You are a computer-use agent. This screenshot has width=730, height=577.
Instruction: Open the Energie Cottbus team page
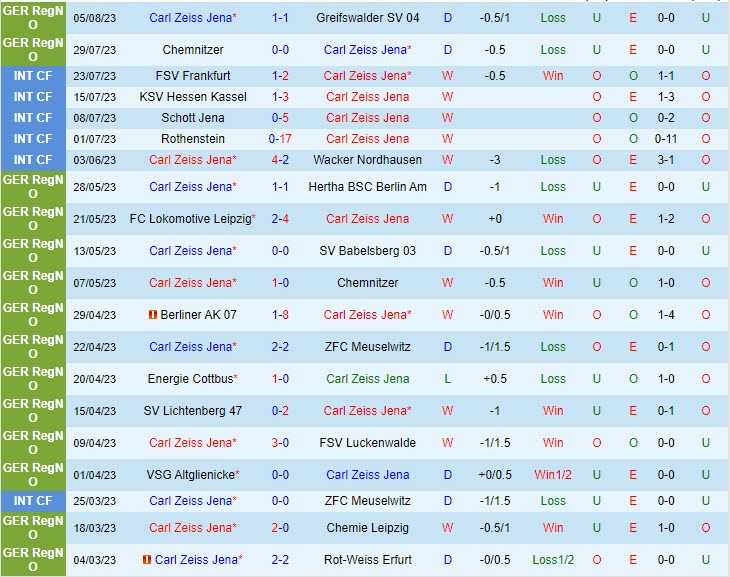[x=190, y=379]
